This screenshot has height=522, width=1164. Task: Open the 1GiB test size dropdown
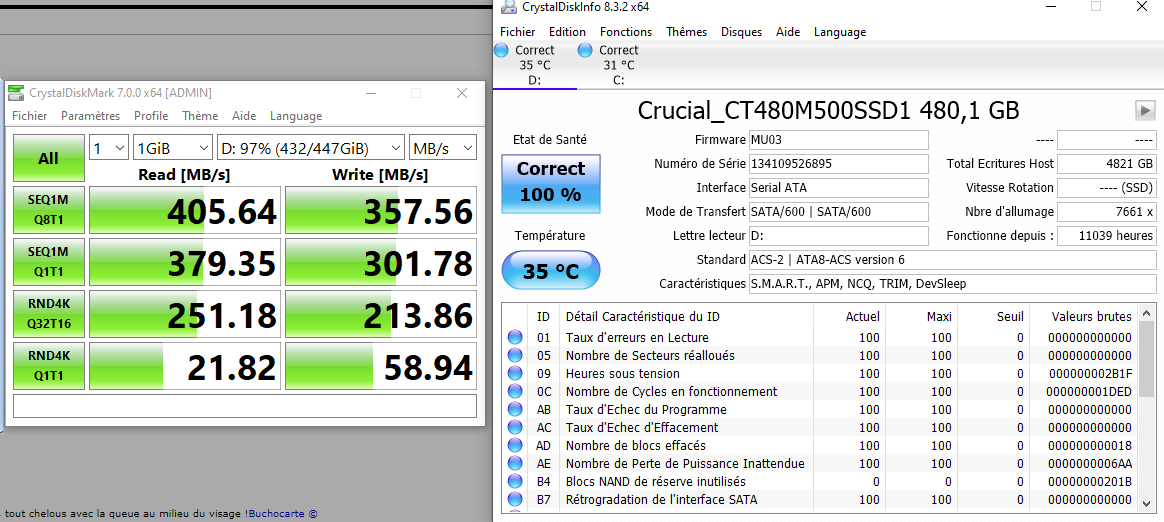point(172,148)
